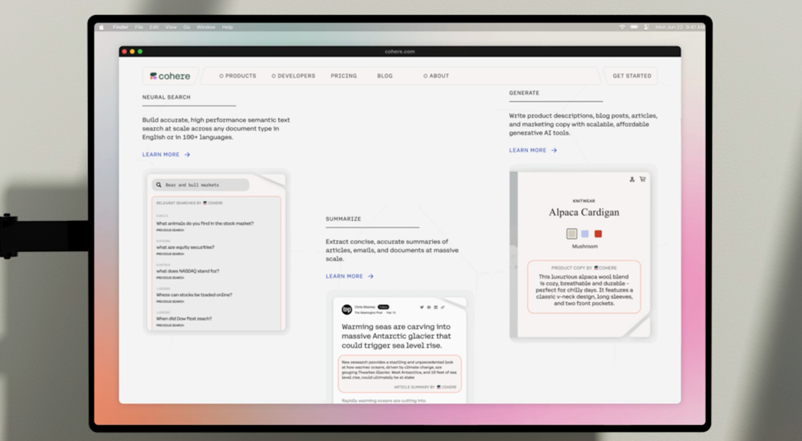802x441 pixels.
Task: Expand the Products navigation dropdown
Action: (238, 76)
